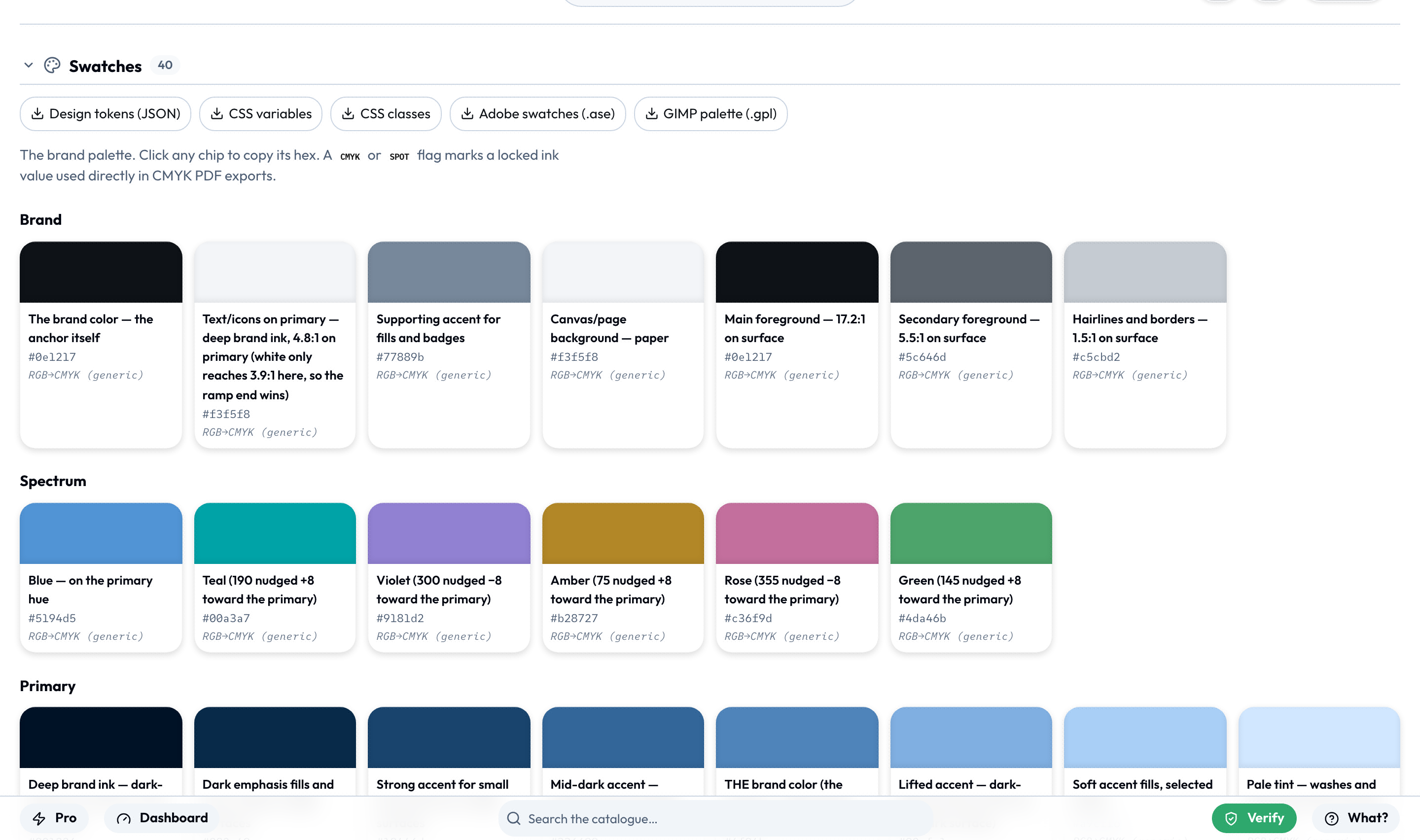Copy the Amber #b28727 spectrum chip
This screenshot has width=1420, height=840.
coord(623,577)
